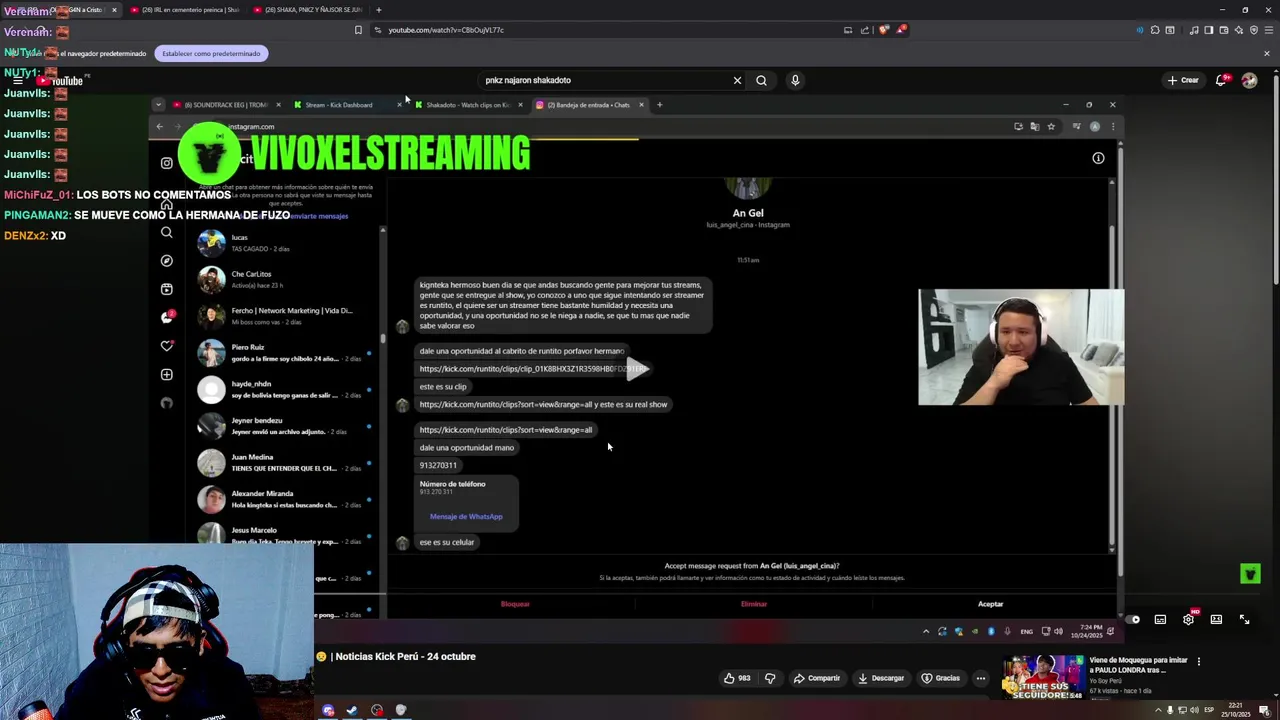The width and height of the screenshot is (1280, 720).
Task: Open the Mensaje de WhatsApp link
Action: point(466,517)
